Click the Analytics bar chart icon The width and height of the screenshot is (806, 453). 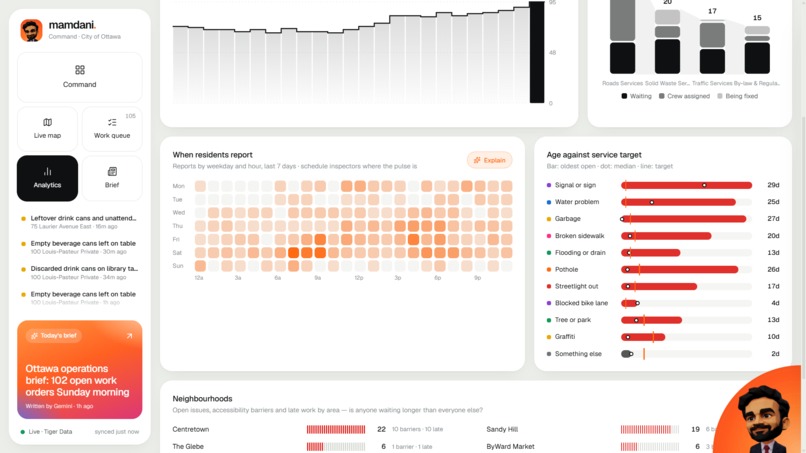[x=47, y=171]
